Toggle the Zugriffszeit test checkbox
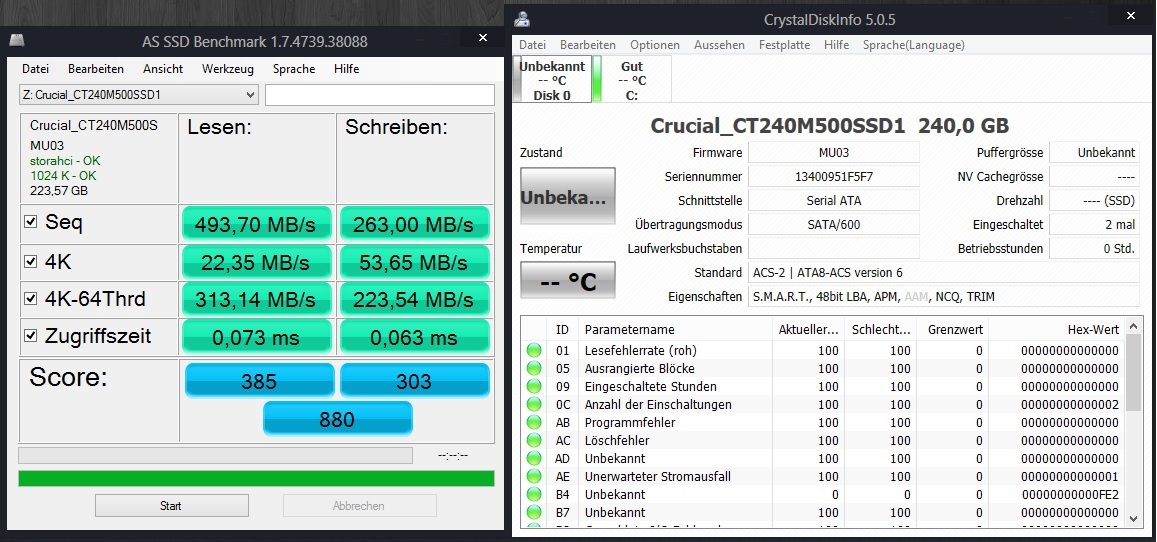Viewport: 1157px width, 542px height. 30,336
